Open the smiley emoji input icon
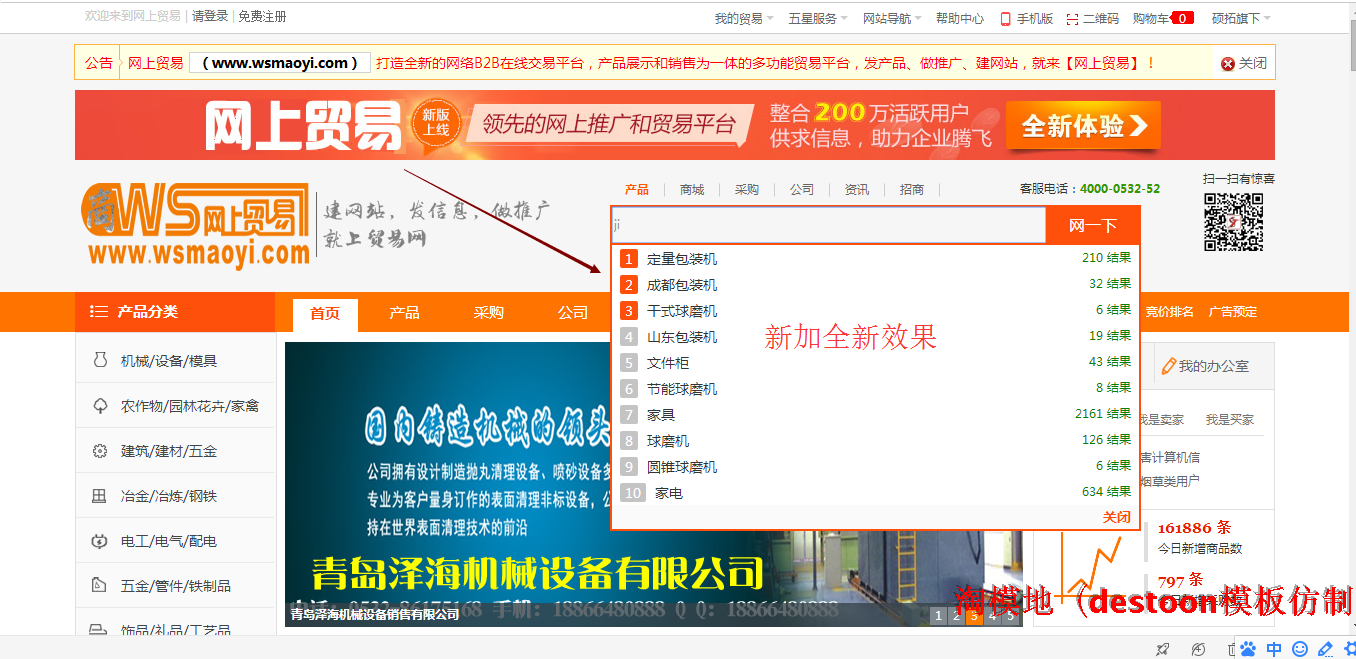1356x659 pixels. [1300, 649]
